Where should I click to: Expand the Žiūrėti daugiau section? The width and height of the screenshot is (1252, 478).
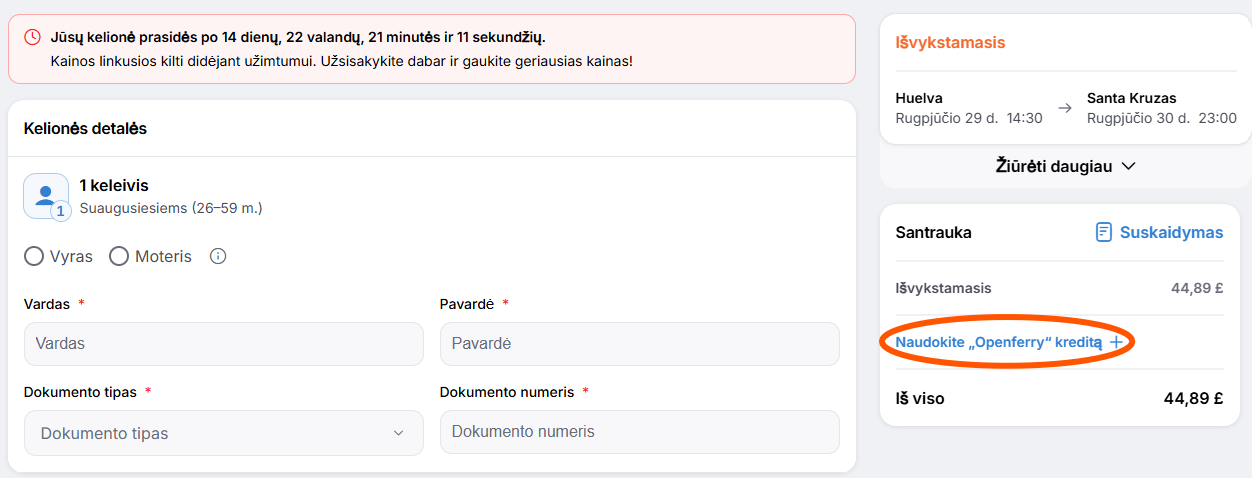(x=1066, y=166)
